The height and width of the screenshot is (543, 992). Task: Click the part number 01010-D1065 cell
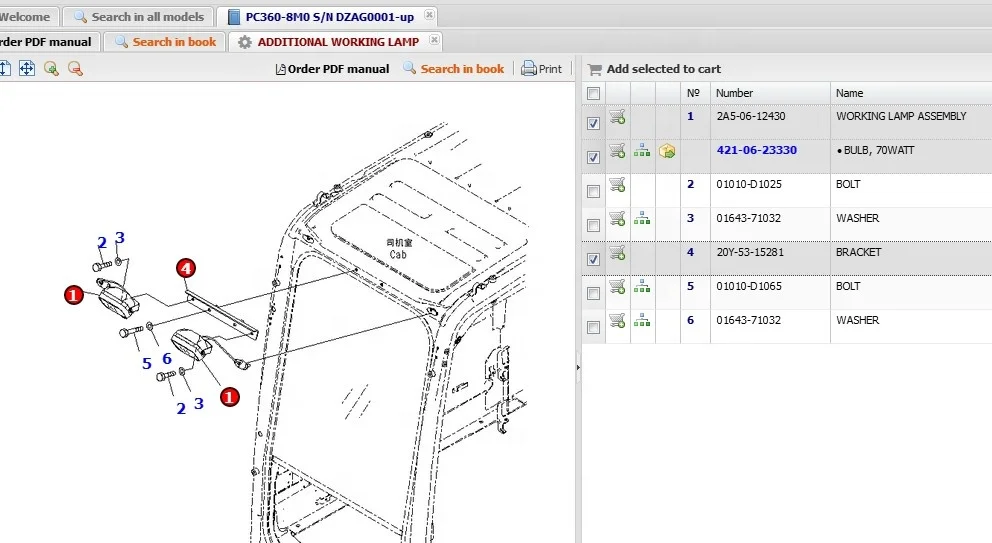pyautogui.click(x=748, y=286)
